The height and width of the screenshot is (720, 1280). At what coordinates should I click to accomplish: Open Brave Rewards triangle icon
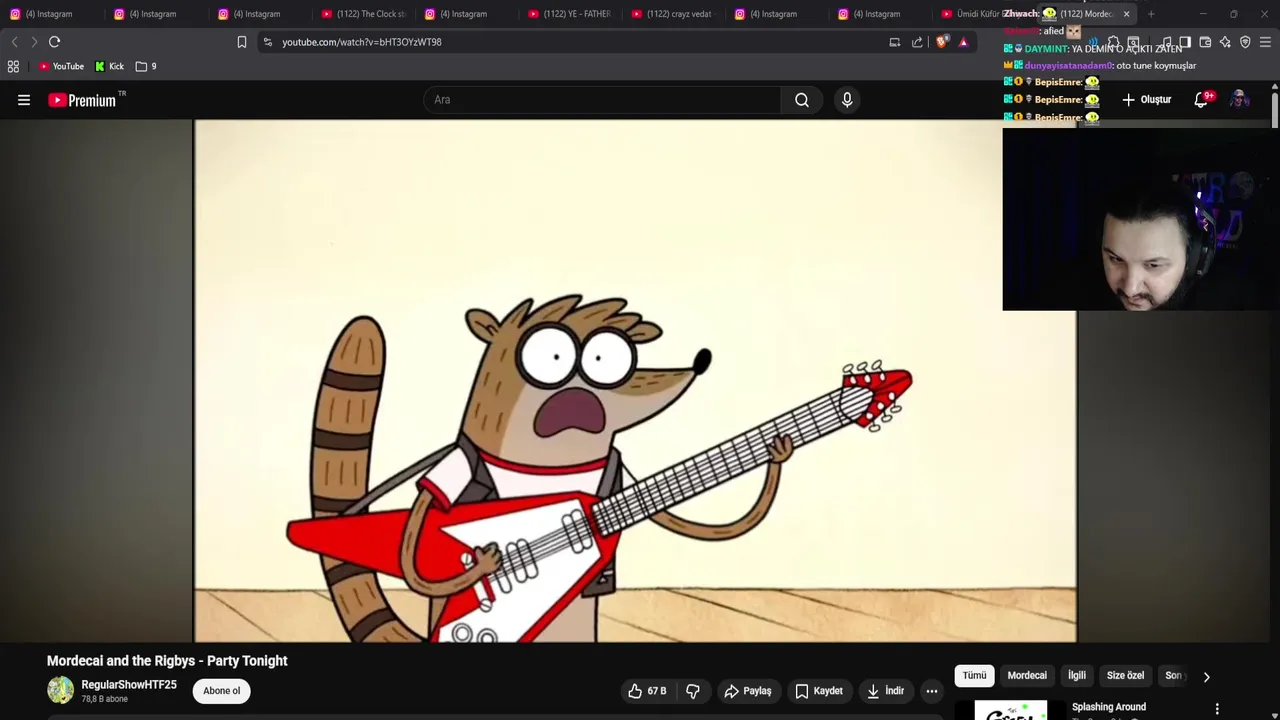pos(963,42)
